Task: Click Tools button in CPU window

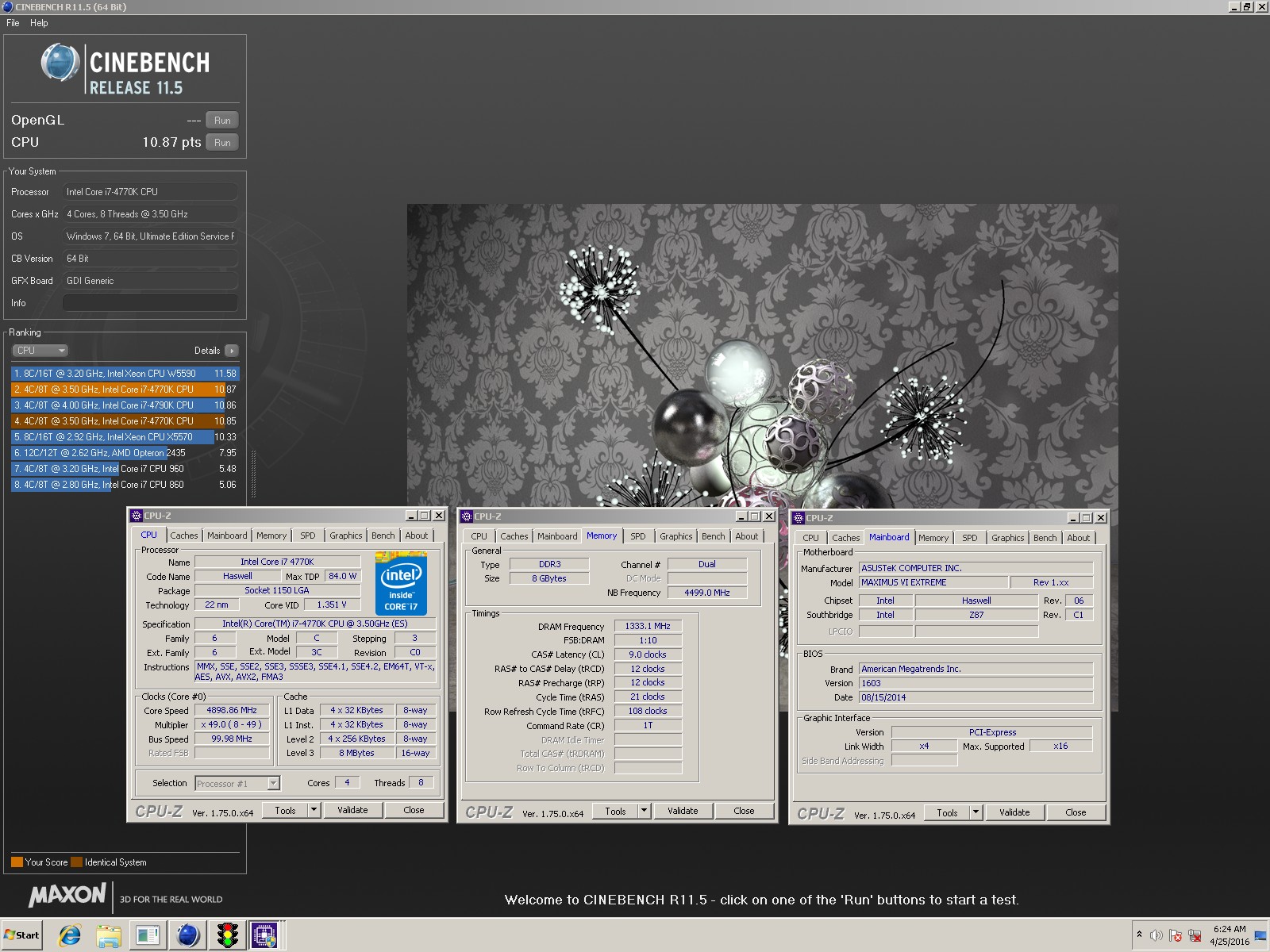Action: [x=286, y=810]
